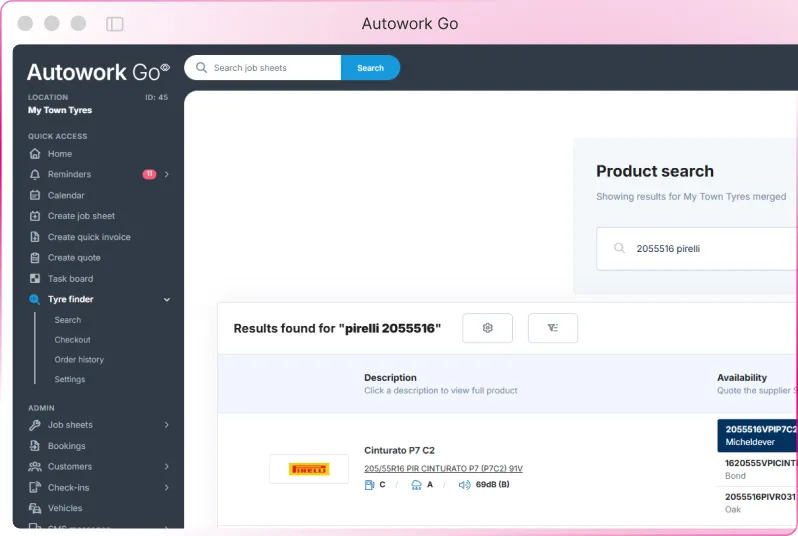Screen dimensions: 798x536
Task: Click the noise level speaker icon
Action: point(464,485)
